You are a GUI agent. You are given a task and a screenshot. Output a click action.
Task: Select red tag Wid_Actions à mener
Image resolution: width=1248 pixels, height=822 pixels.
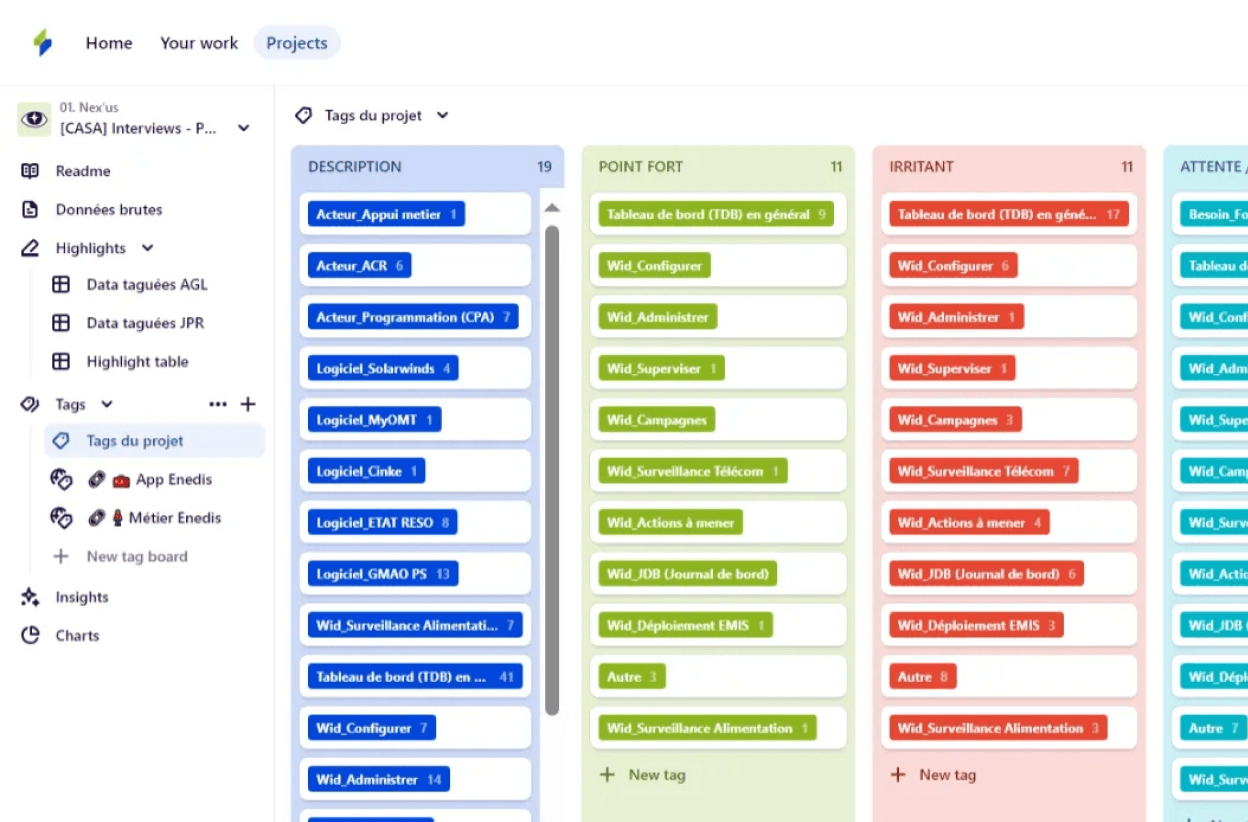point(970,523)
